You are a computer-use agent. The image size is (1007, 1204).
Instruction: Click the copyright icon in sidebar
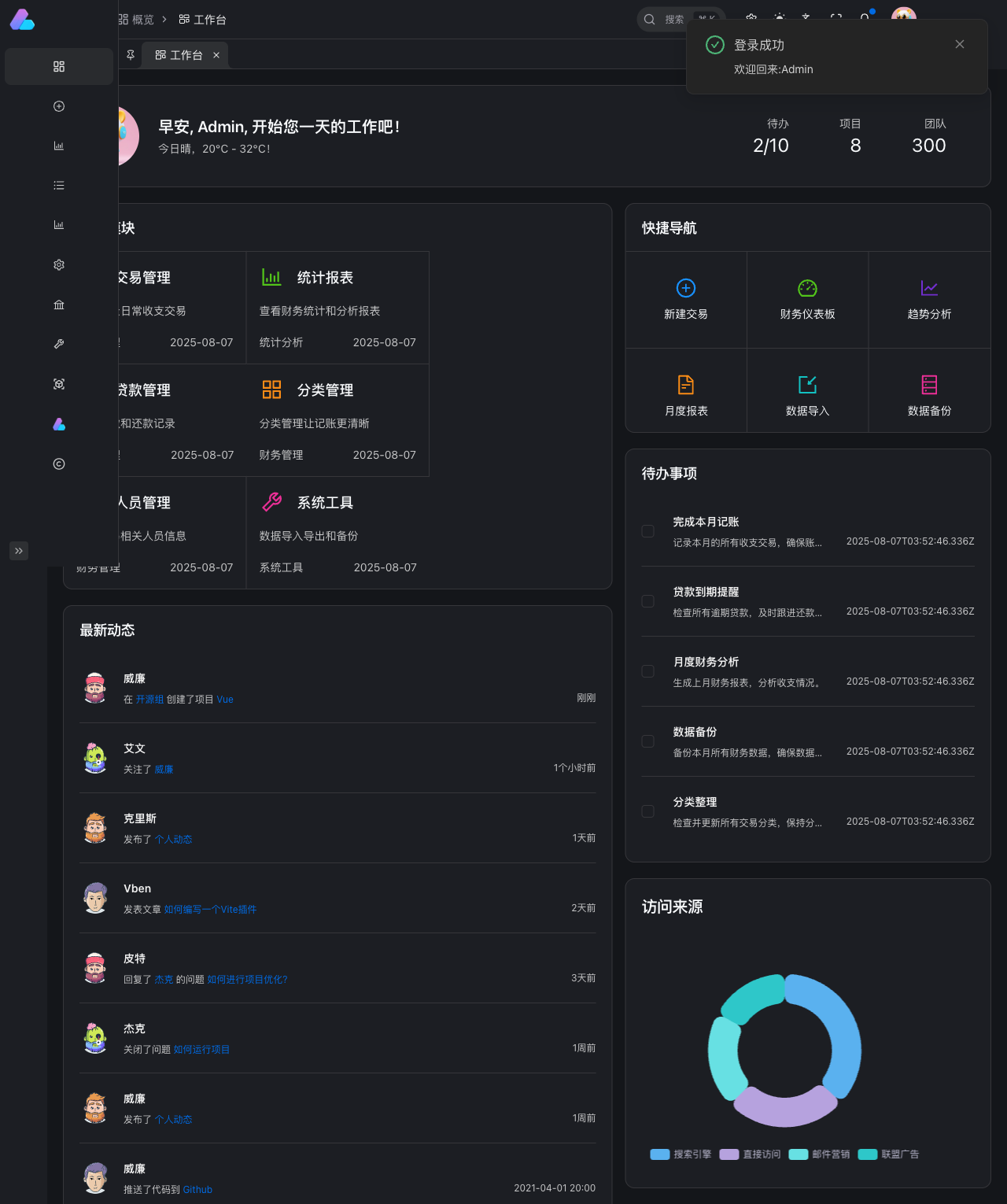[x=59, y=464]
